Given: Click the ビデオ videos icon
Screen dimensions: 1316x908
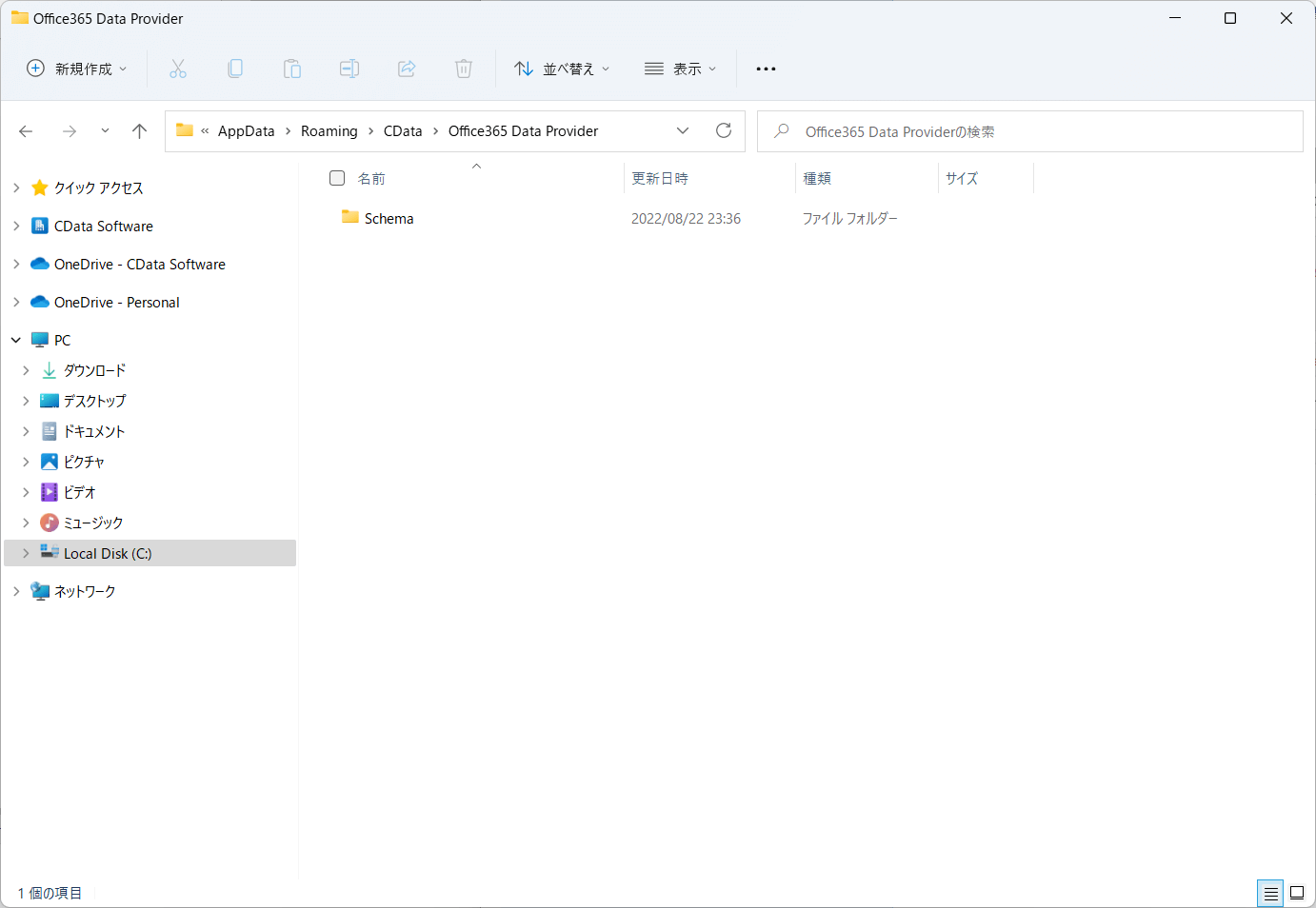Looking at the screenshot, I should [x=50, y=492].
